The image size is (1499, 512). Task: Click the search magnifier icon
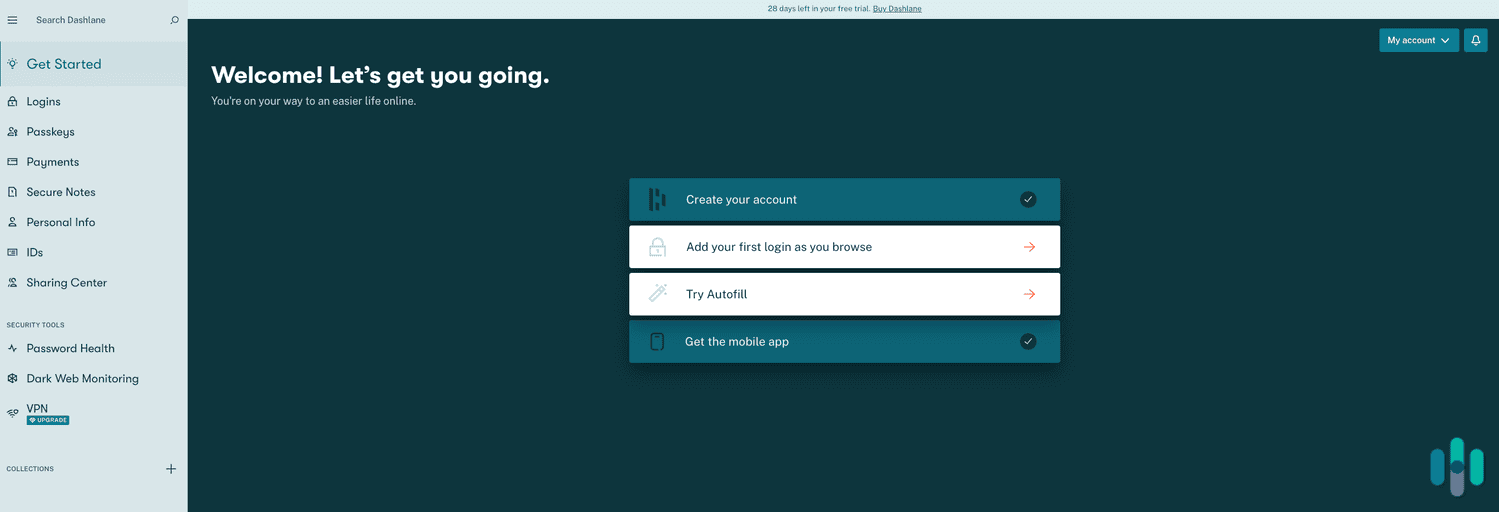pos(174,20)
